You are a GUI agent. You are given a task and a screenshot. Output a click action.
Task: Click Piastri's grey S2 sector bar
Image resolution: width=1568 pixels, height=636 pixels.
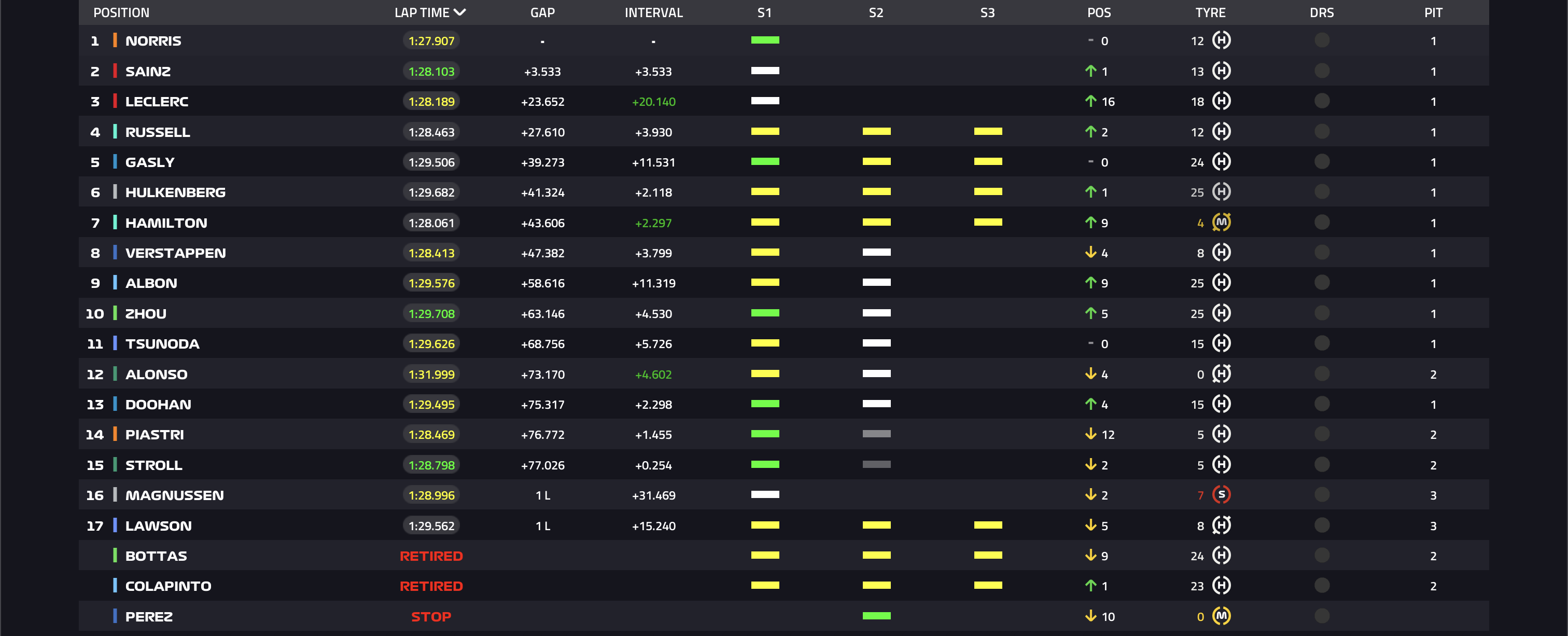point(876,434)
